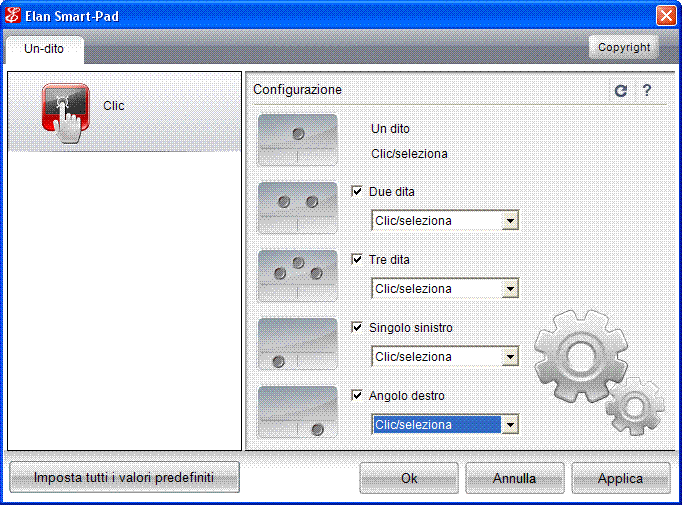Open the Tre dita action dropdown

(445, 288)
